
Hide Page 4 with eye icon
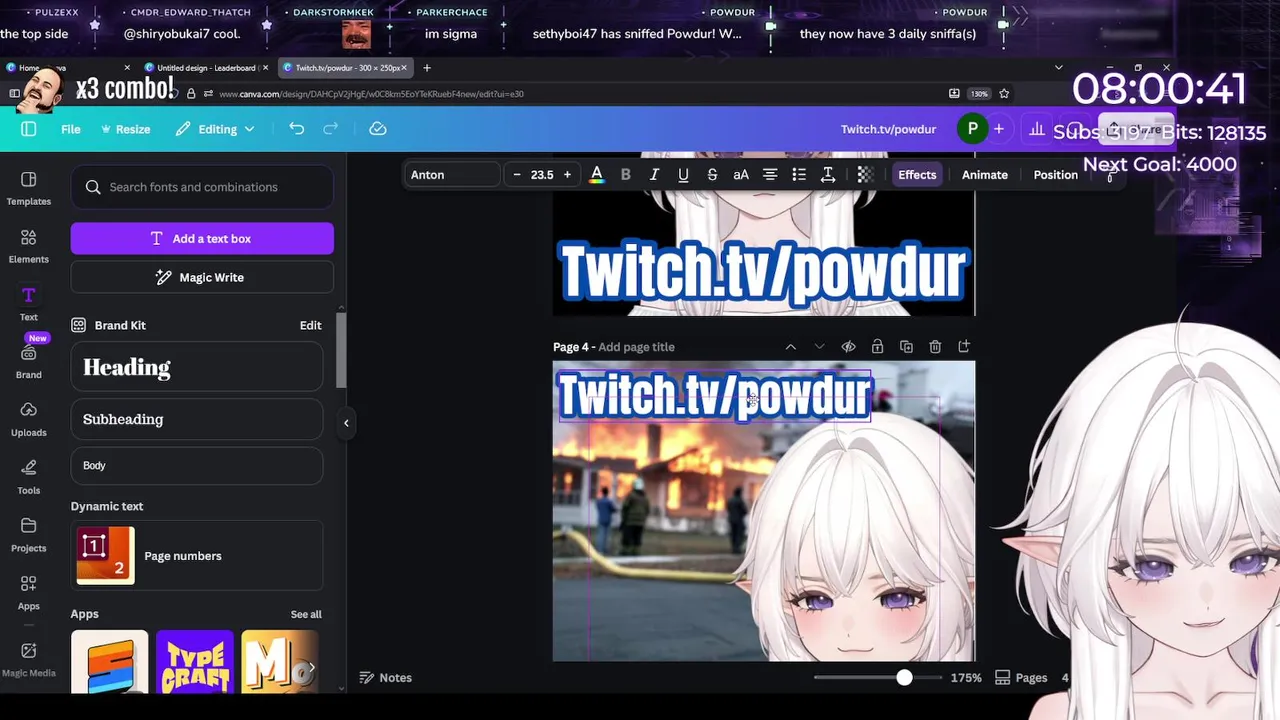point(848,347)
